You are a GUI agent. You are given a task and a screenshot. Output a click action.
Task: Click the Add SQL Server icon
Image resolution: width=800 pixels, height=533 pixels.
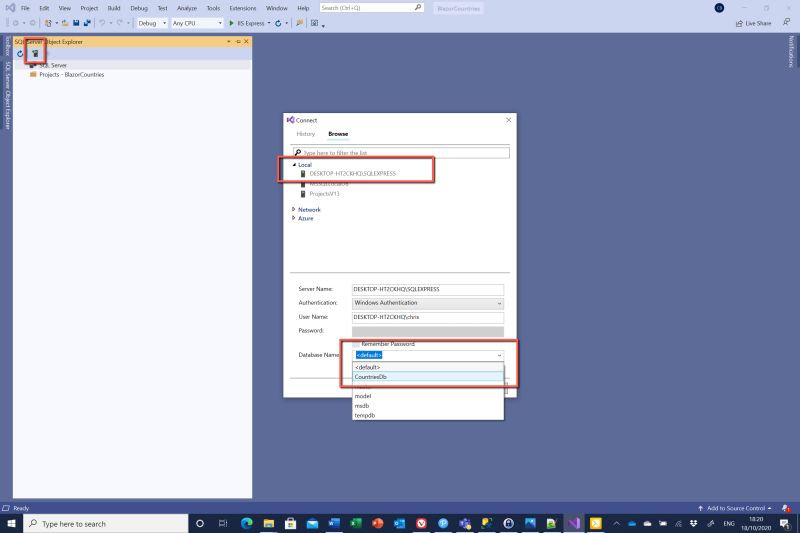(x=35, y=54)
